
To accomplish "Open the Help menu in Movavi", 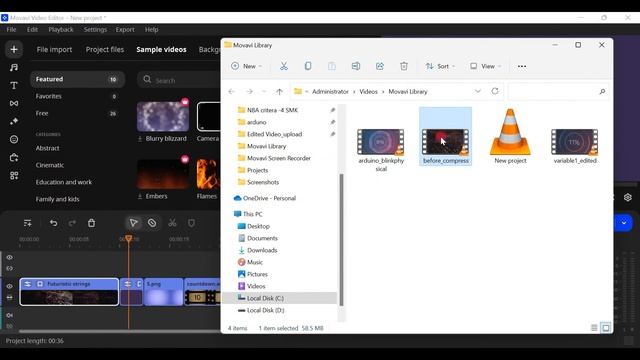I will click(151, 29).
